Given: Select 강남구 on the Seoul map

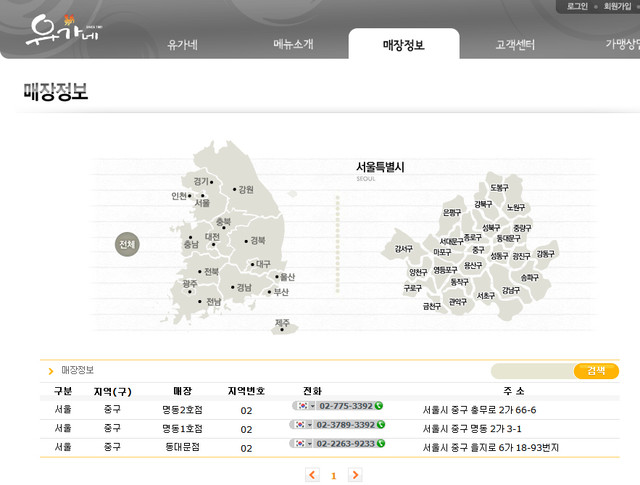Looking at the screenshot, I should coord(511,290).
